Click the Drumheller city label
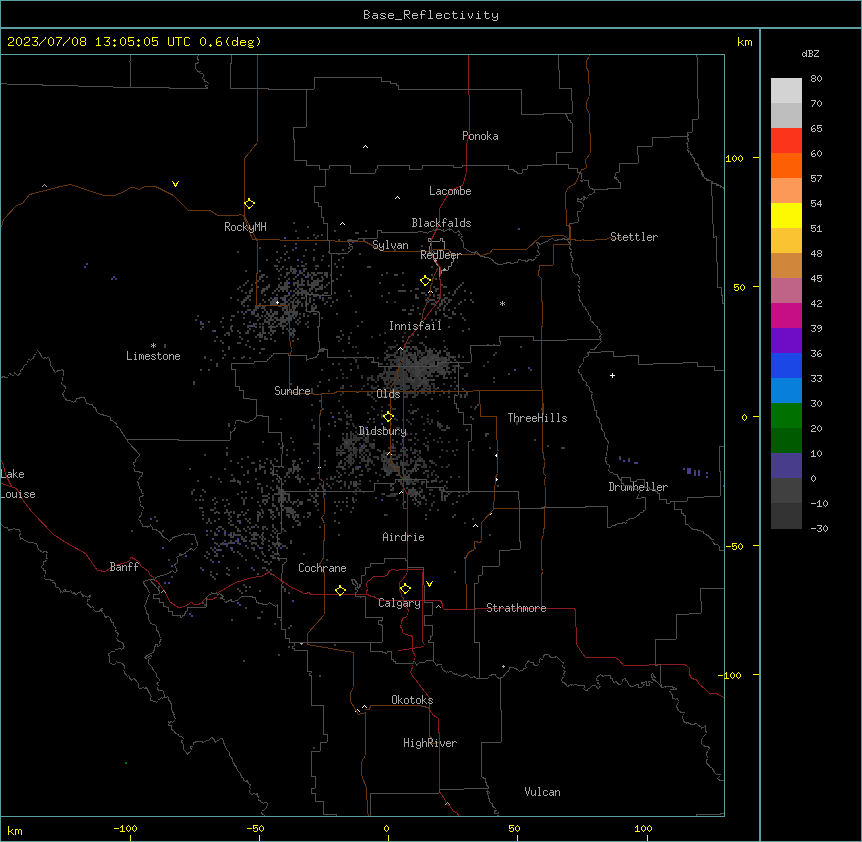 pyautogui.click(x=638, y=487)
